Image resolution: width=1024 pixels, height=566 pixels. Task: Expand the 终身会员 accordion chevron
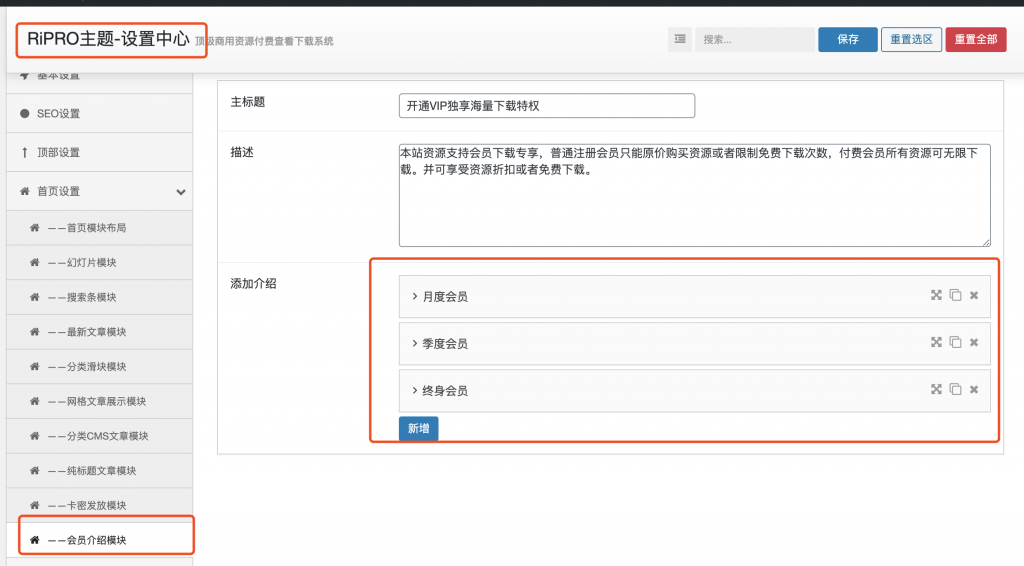pyautogui.click(x=414, y=390)
